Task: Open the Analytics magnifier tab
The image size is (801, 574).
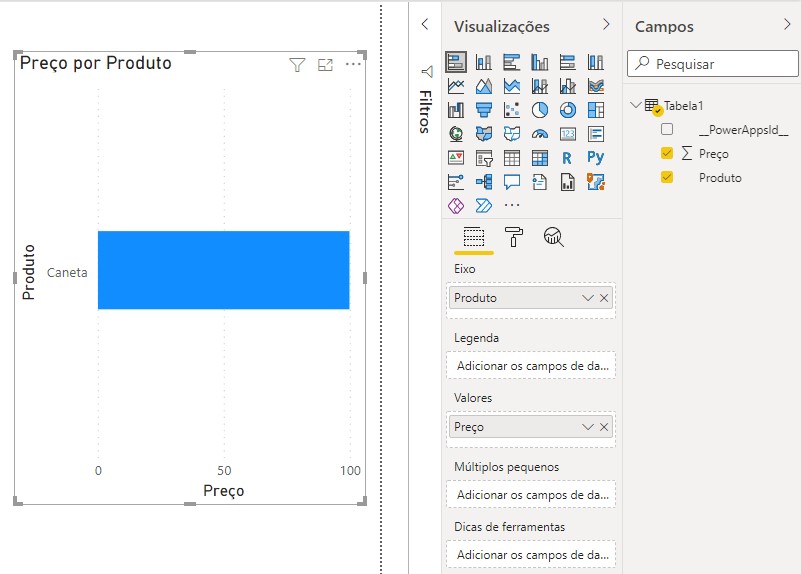Action: [553, 237]
